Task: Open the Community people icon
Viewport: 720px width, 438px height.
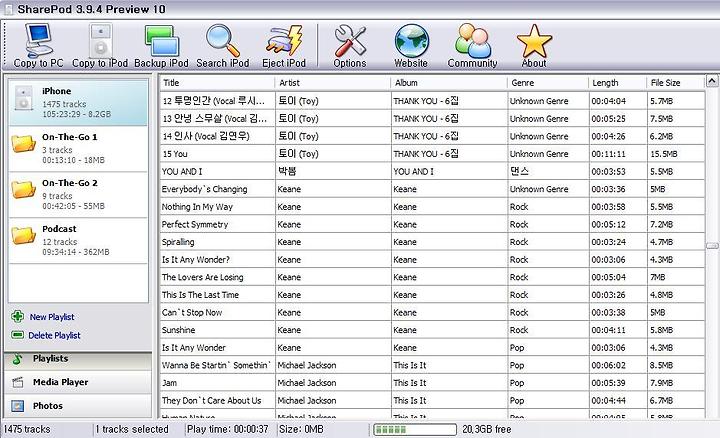Action: pos(472,46)
